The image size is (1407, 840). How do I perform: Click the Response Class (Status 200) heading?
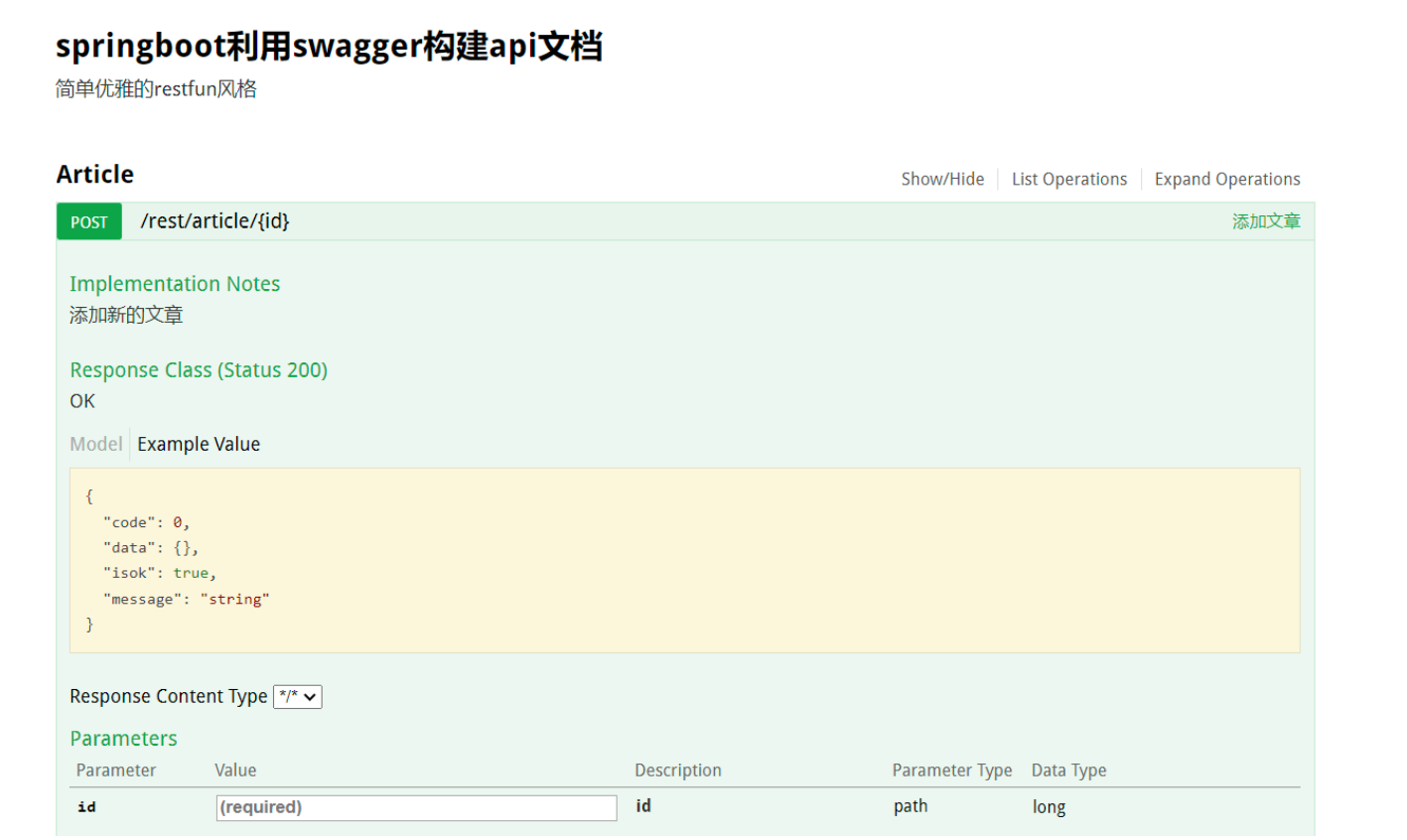[199, 370]
